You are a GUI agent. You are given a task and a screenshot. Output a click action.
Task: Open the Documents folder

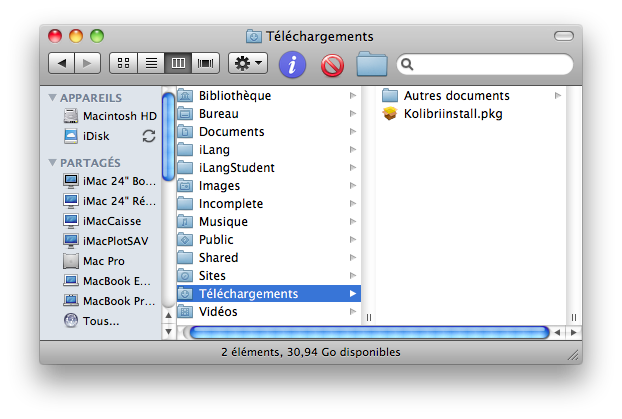pos(269,131)
